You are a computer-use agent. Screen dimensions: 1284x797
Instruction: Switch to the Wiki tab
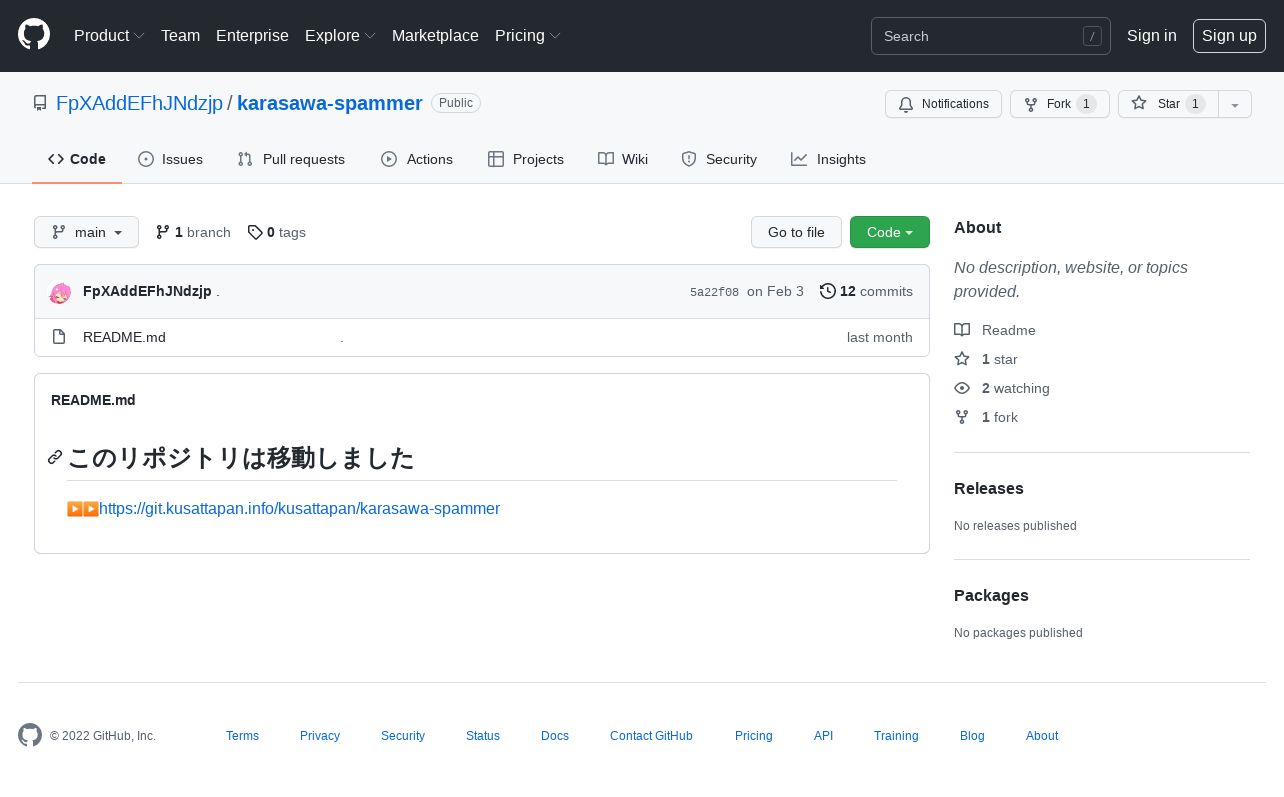click(x=623, y=159)
